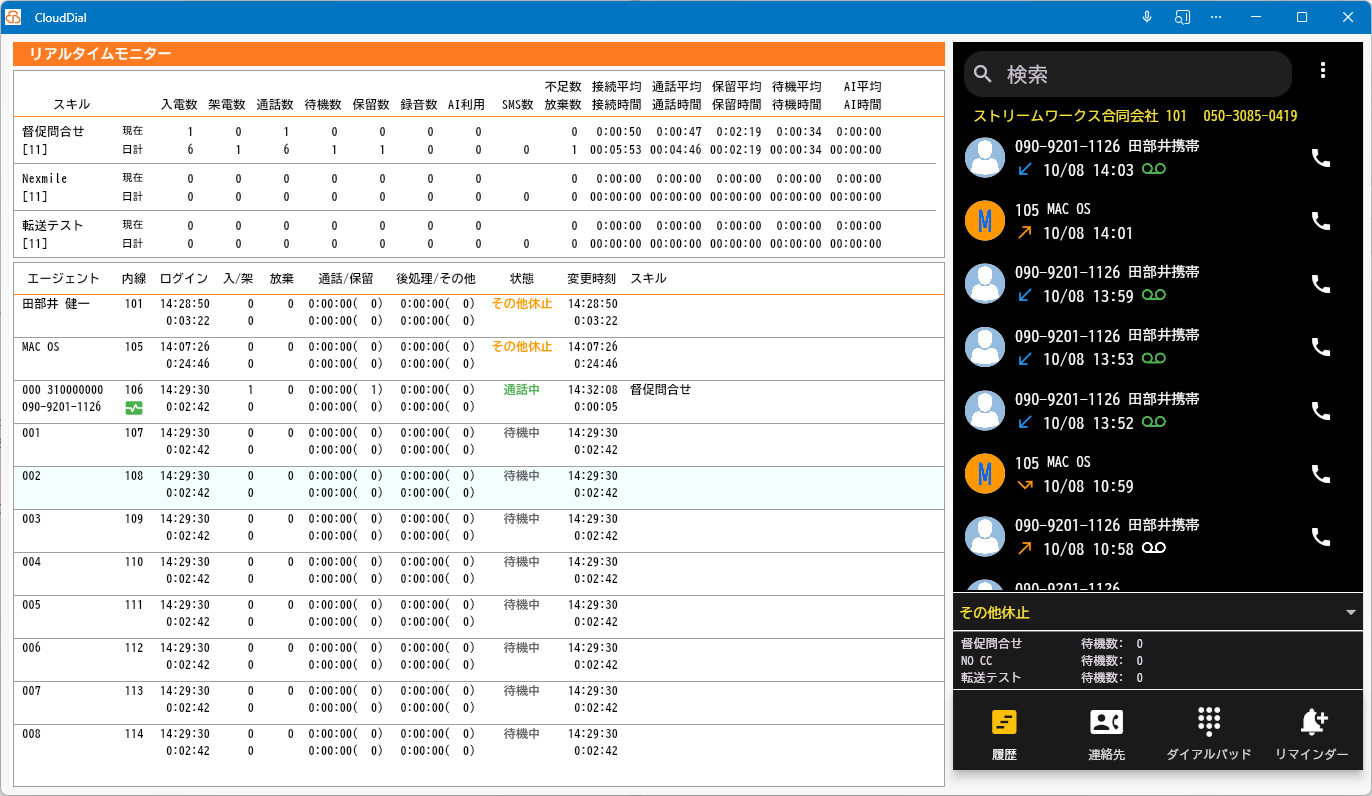Viewport: 1372px width, 796px height.
Task: Click voicemail icon on 10/08 10:58 entry
Action: coord(1155,549)
